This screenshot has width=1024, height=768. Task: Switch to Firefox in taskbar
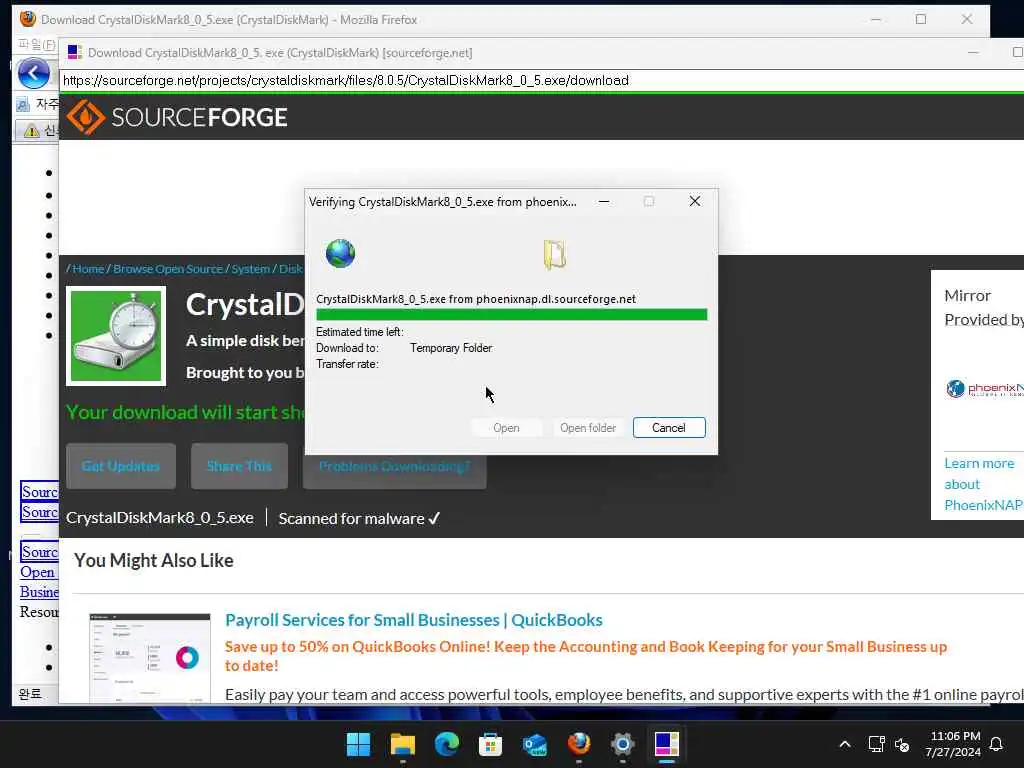pyautogui.click(x=579, y=744)
